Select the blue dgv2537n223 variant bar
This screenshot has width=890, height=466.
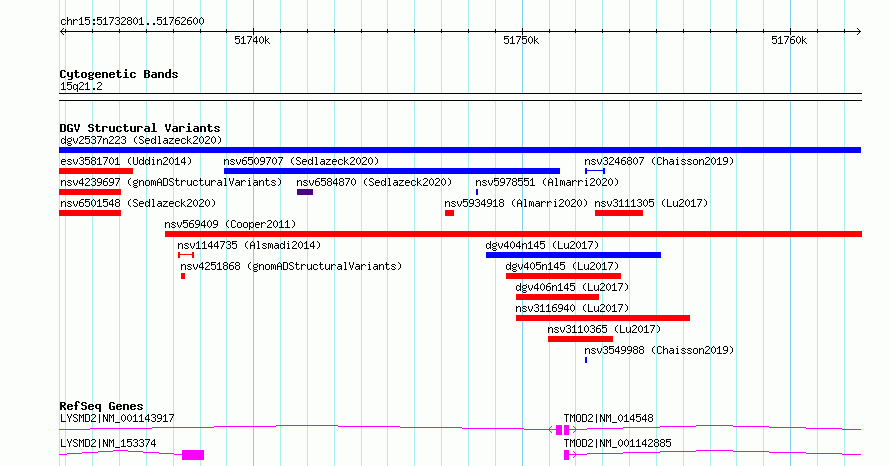pos(460,150)
